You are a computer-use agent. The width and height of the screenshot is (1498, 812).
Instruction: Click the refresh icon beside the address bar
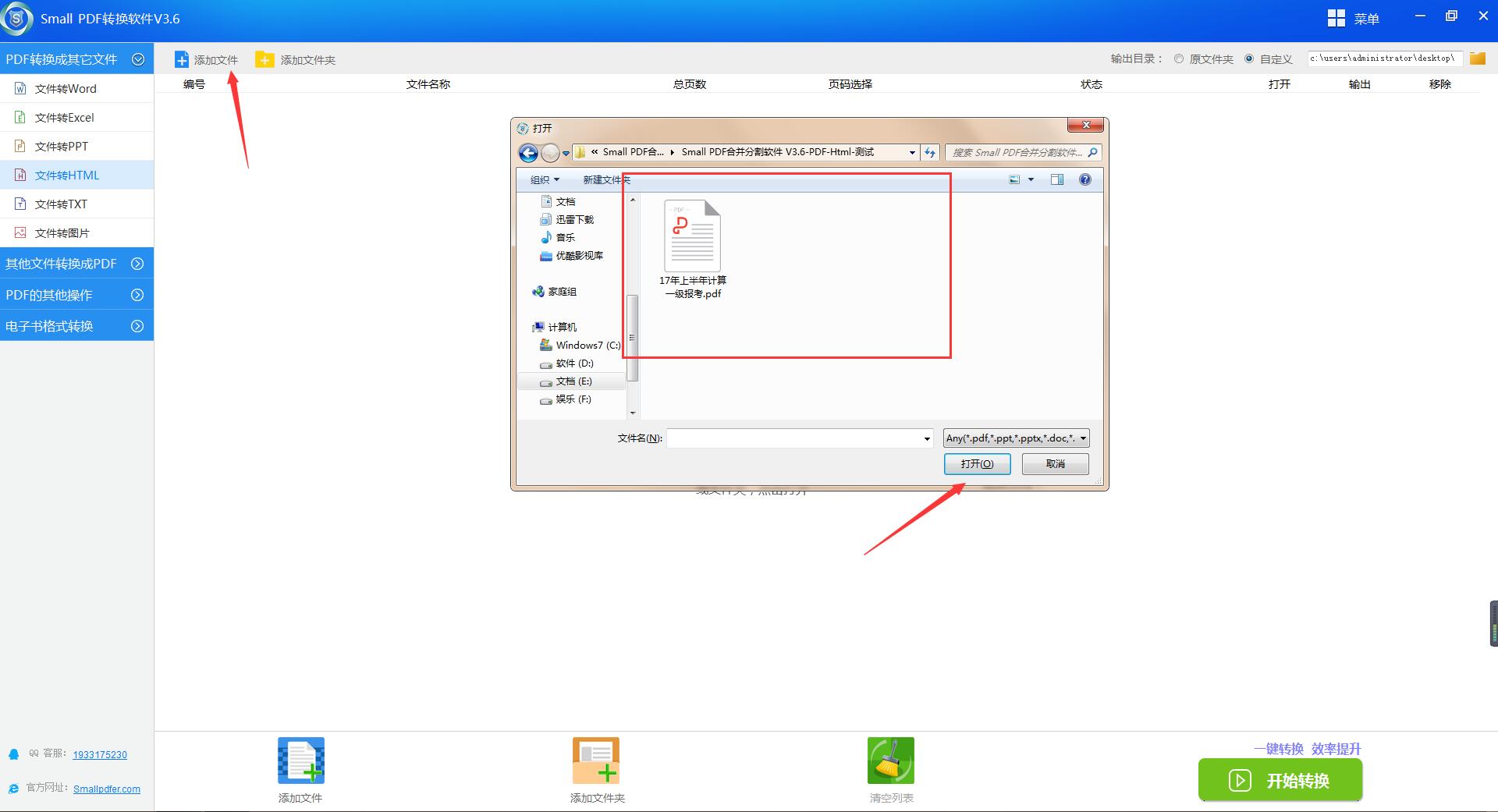pos(930,153)
